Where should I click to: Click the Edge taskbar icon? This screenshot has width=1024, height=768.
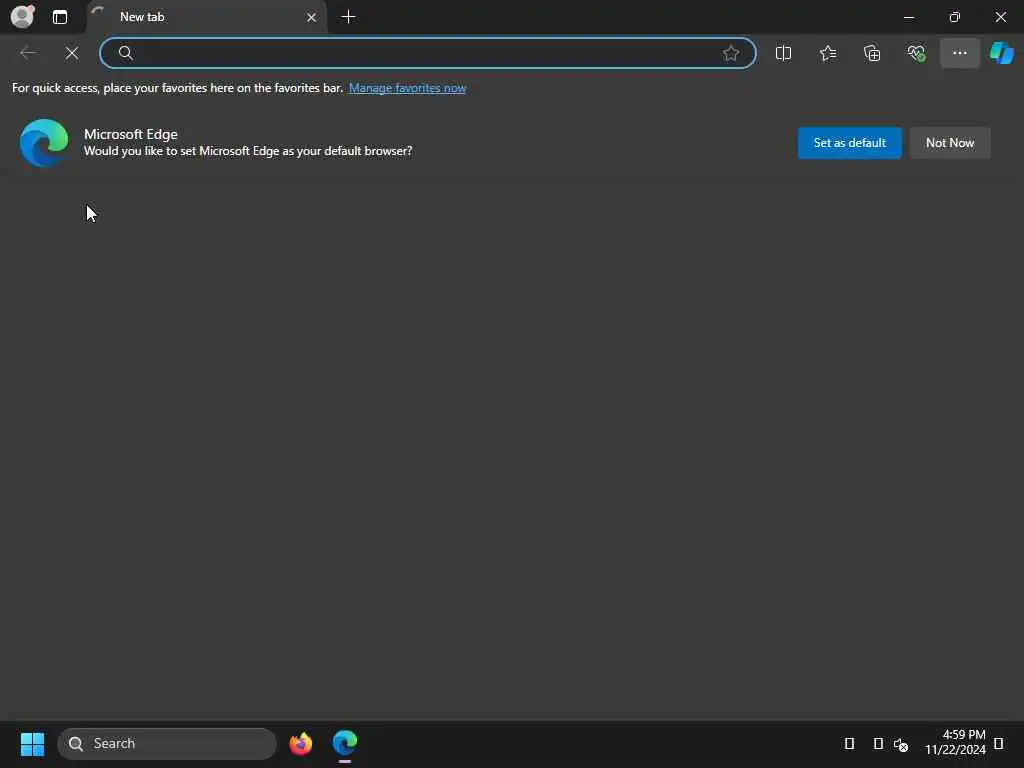click(345, 744)
